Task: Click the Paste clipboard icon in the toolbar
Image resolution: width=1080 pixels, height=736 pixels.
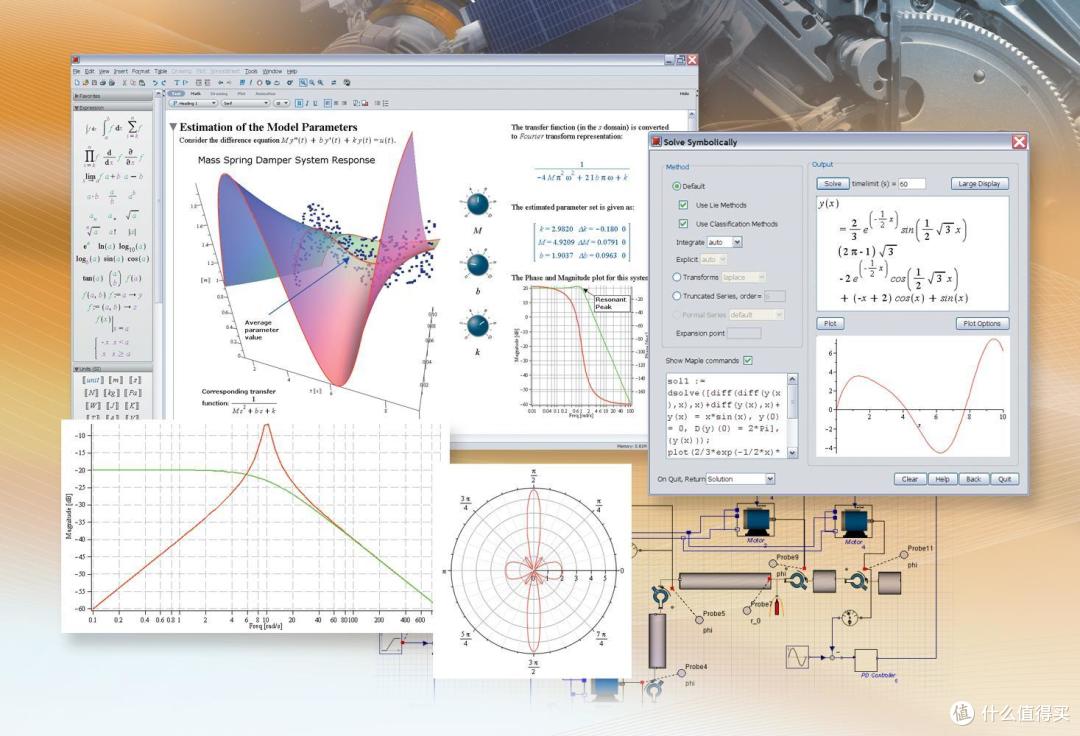Action: point(142,83)
